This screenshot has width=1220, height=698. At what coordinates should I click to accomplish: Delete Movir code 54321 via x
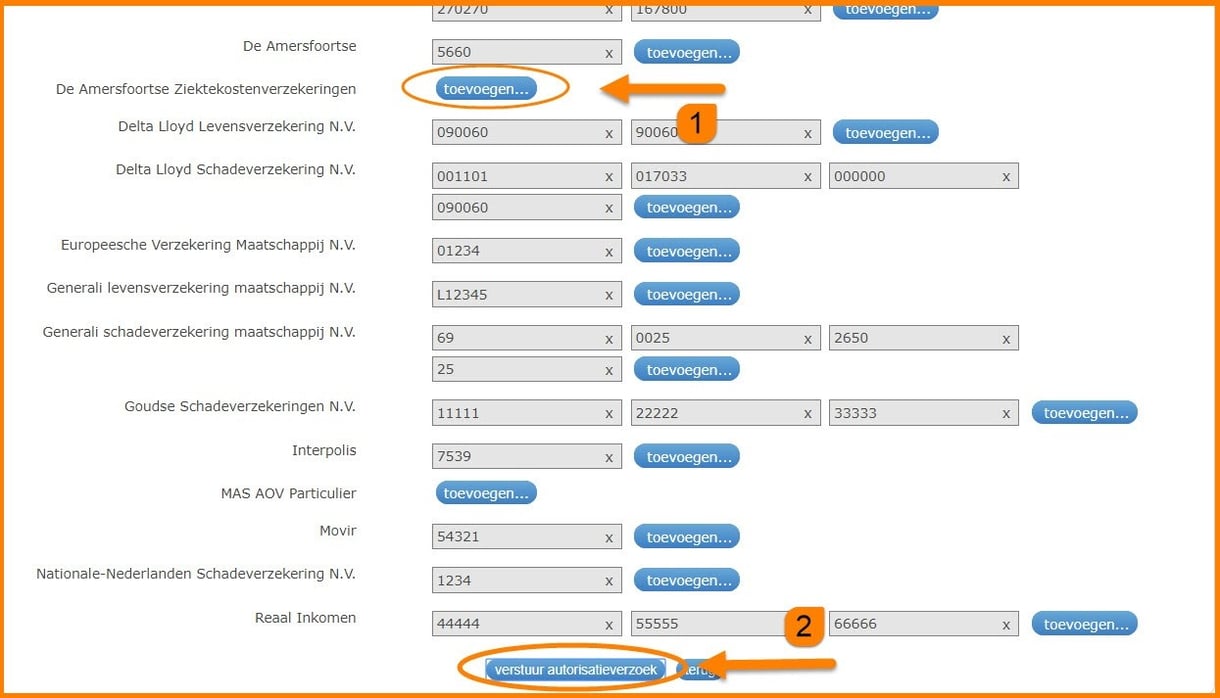(x=608, y=538)
